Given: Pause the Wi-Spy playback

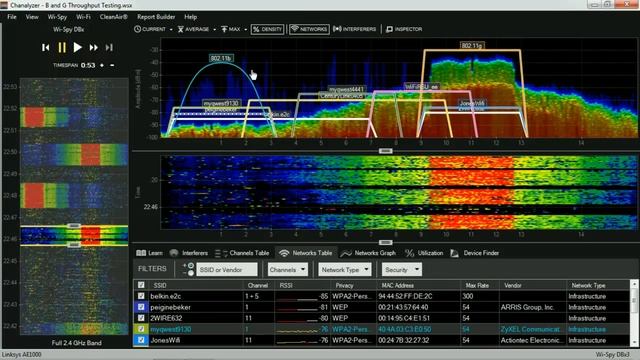Looking at the screenshot, I should [62, 48].
